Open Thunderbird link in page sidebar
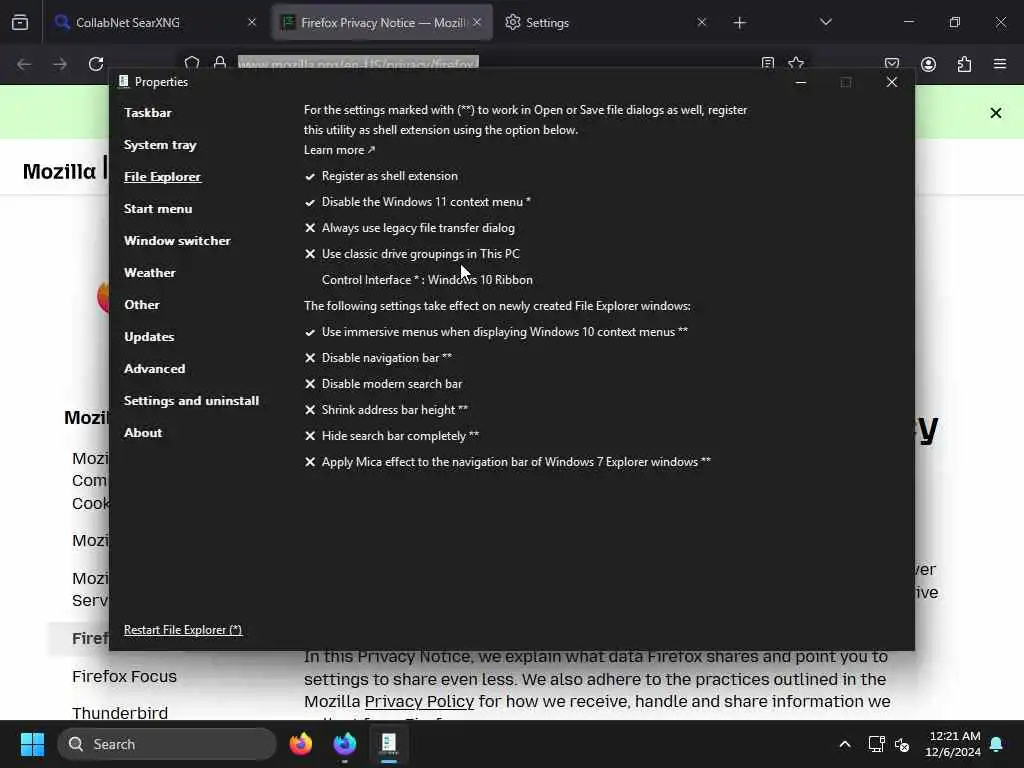The width and height of the screenshot is (1024, 768). tap(120, 712)
